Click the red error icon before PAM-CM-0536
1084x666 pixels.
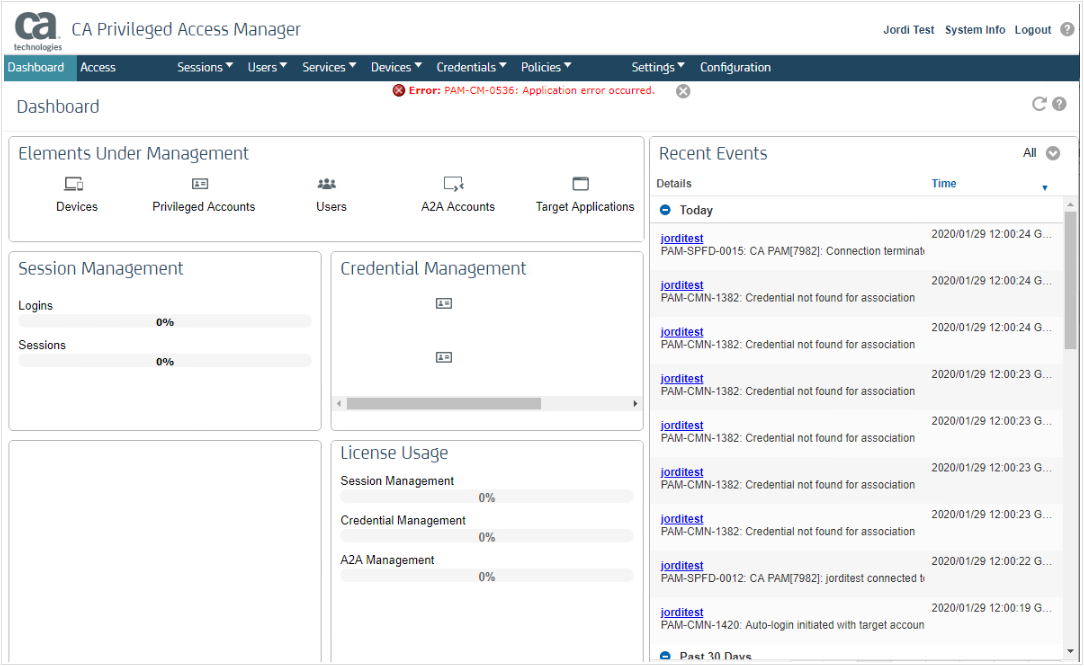[399, 91]
